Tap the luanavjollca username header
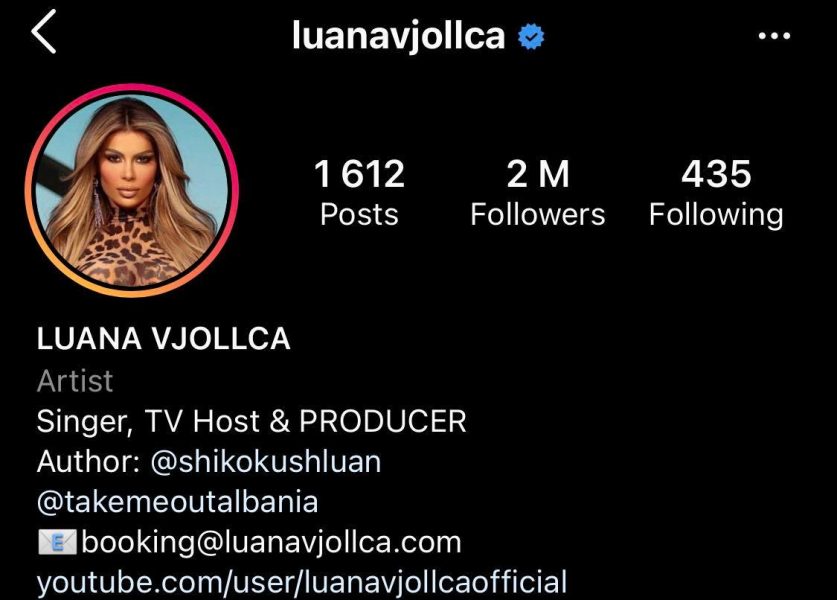The image size is (837, 600). [x=398, y=36]
